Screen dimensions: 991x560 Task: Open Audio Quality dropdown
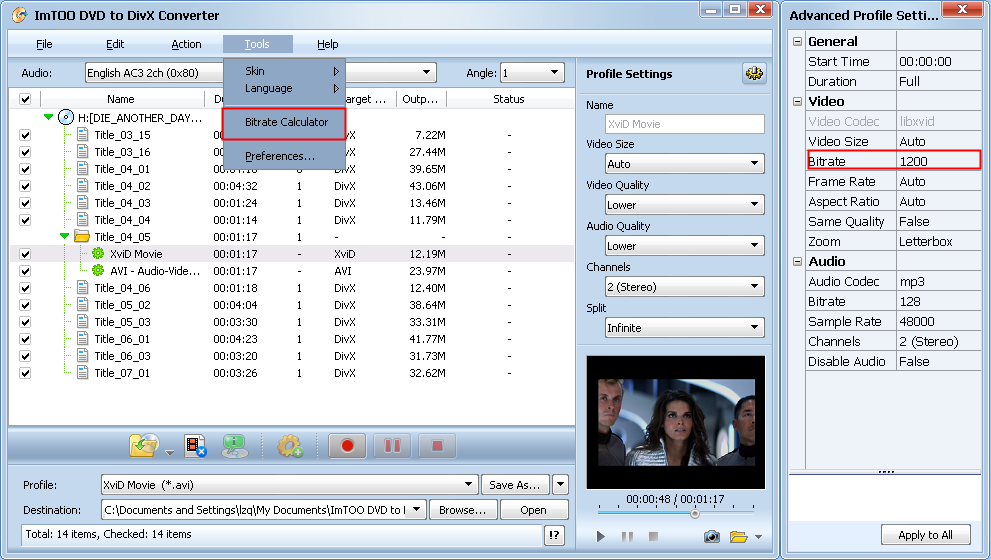pos(684,246)
